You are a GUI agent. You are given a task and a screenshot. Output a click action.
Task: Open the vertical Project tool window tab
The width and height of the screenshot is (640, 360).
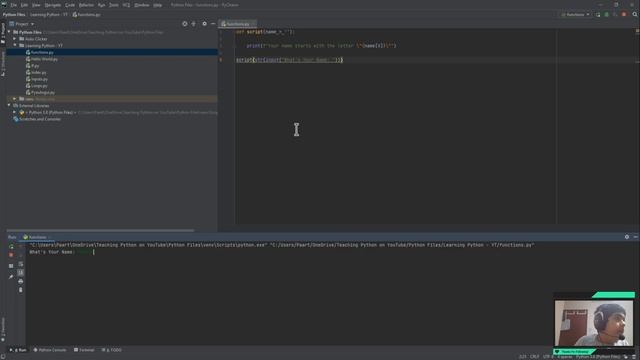pos(3,33)
